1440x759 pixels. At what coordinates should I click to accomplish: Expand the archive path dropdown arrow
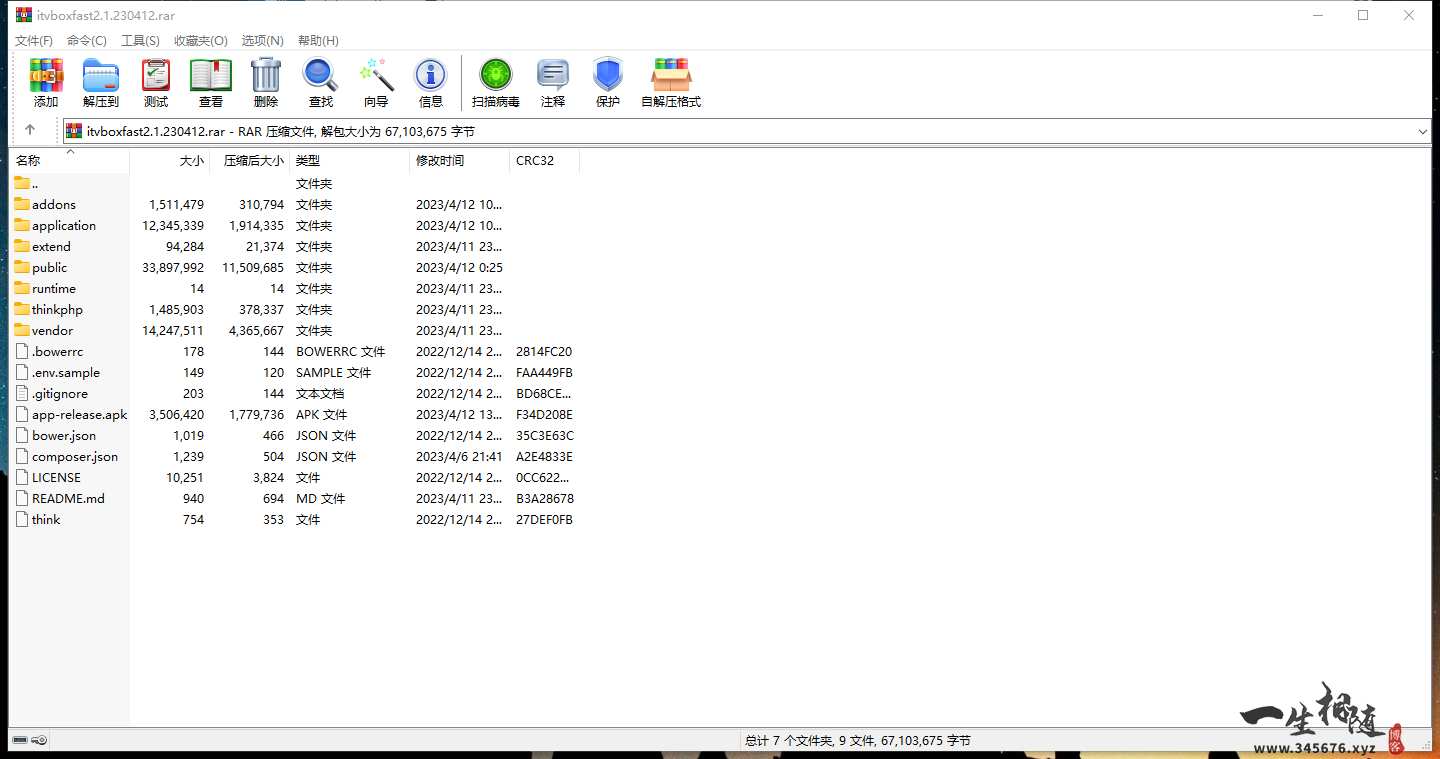point(1422,131)
